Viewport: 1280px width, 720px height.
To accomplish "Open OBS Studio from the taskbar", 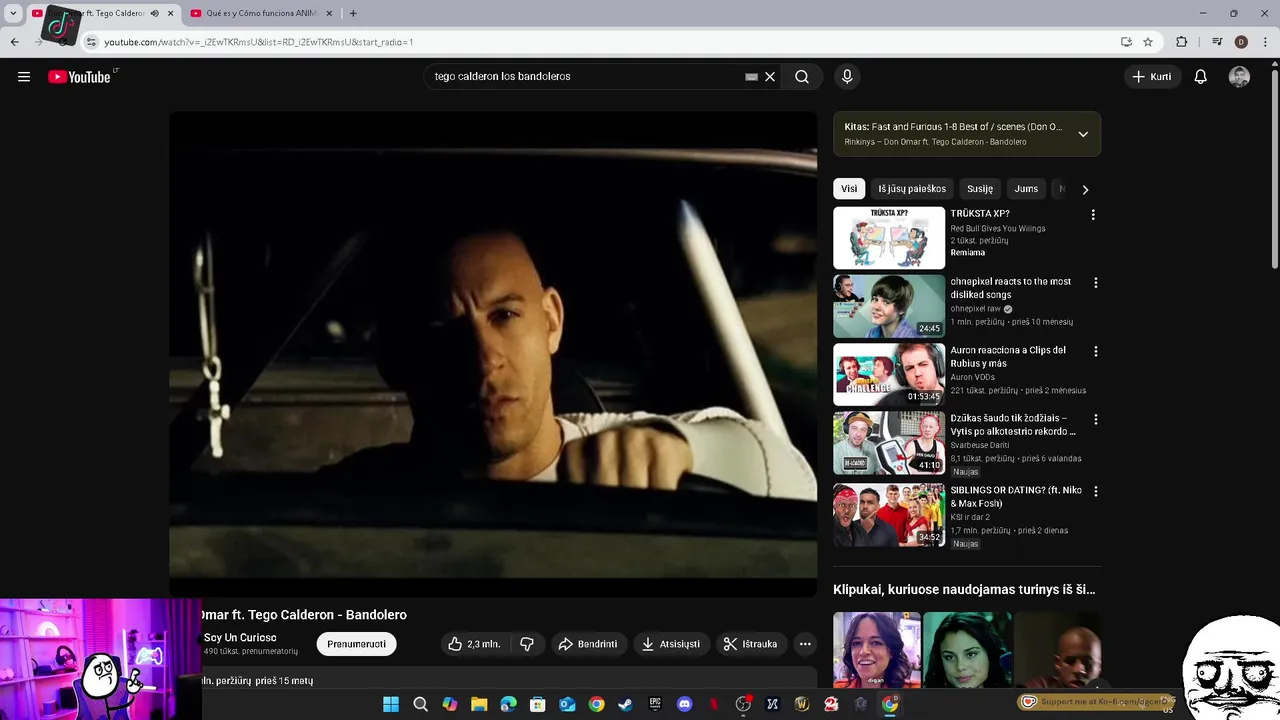I will (743, 704).
